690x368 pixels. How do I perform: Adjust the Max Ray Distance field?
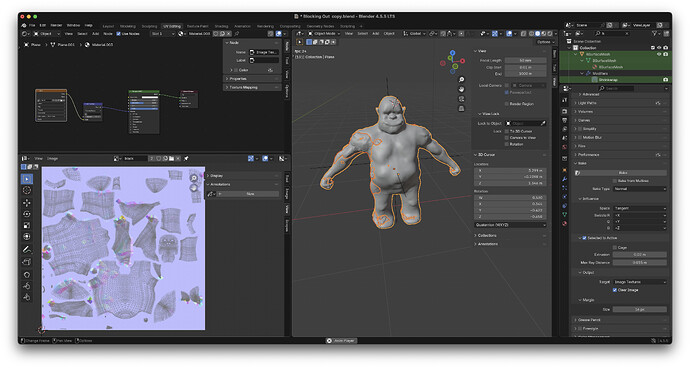(x=639, y=263)
